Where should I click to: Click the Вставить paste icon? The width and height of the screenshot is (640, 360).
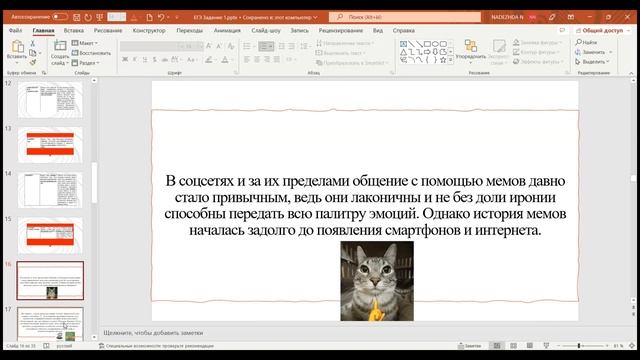click(x=17, y=47)
